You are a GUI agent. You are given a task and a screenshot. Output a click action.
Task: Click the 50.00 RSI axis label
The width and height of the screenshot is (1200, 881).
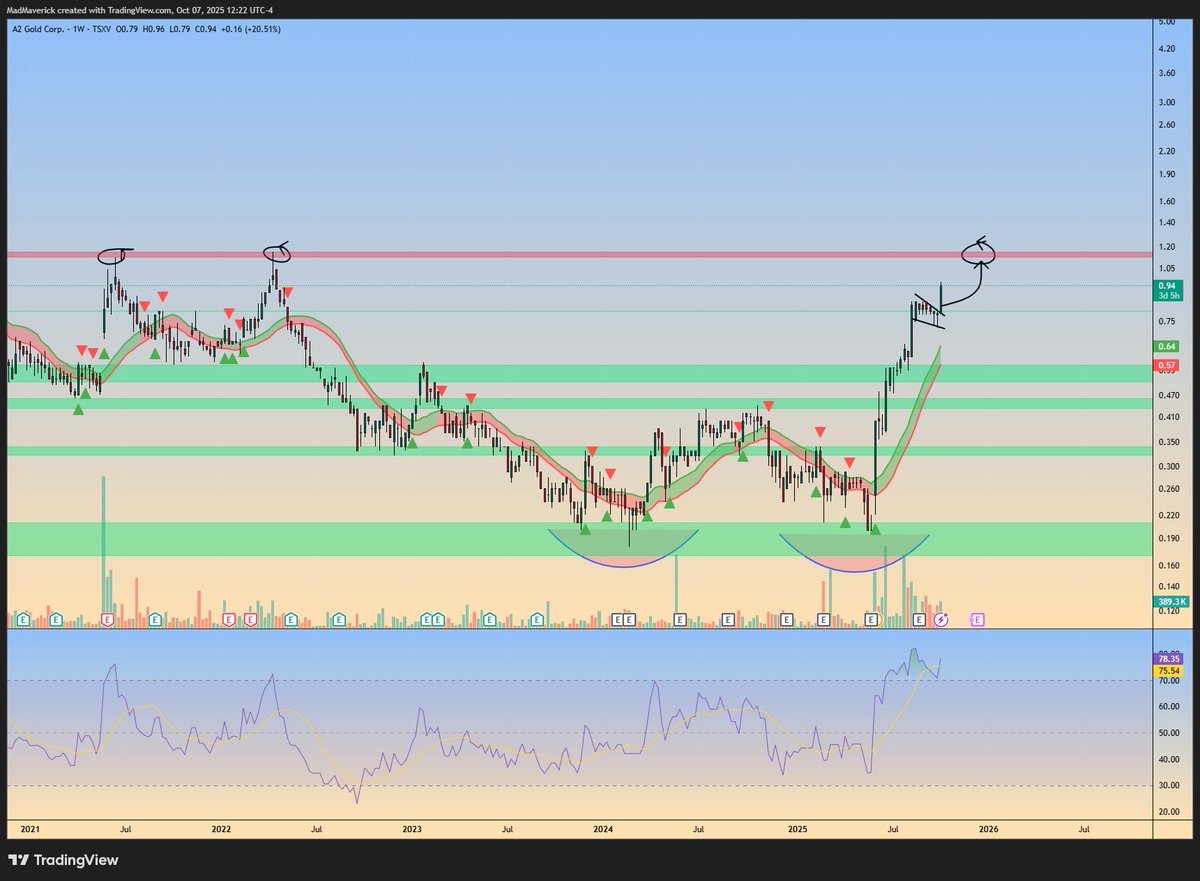1168,733
